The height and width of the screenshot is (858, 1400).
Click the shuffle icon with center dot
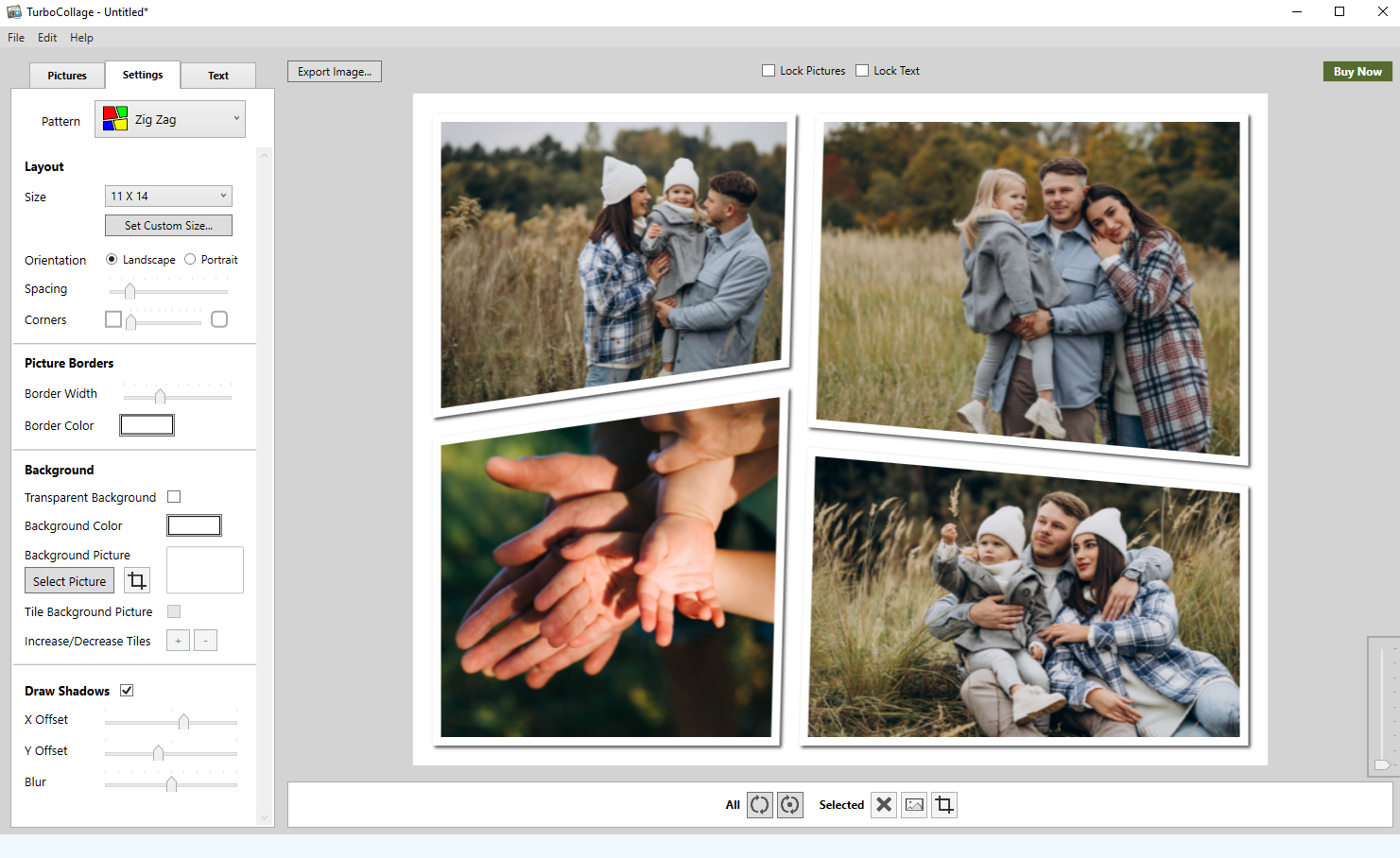[790, 805]
